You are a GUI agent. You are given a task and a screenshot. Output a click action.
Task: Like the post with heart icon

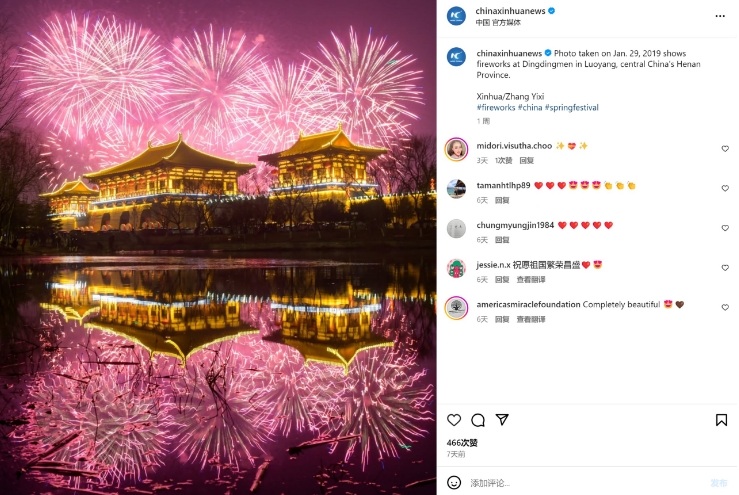point(454,420)
